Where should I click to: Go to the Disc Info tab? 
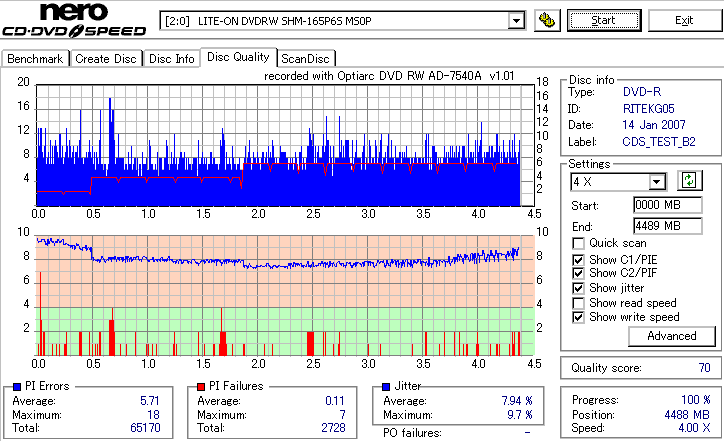click(171, 59)
